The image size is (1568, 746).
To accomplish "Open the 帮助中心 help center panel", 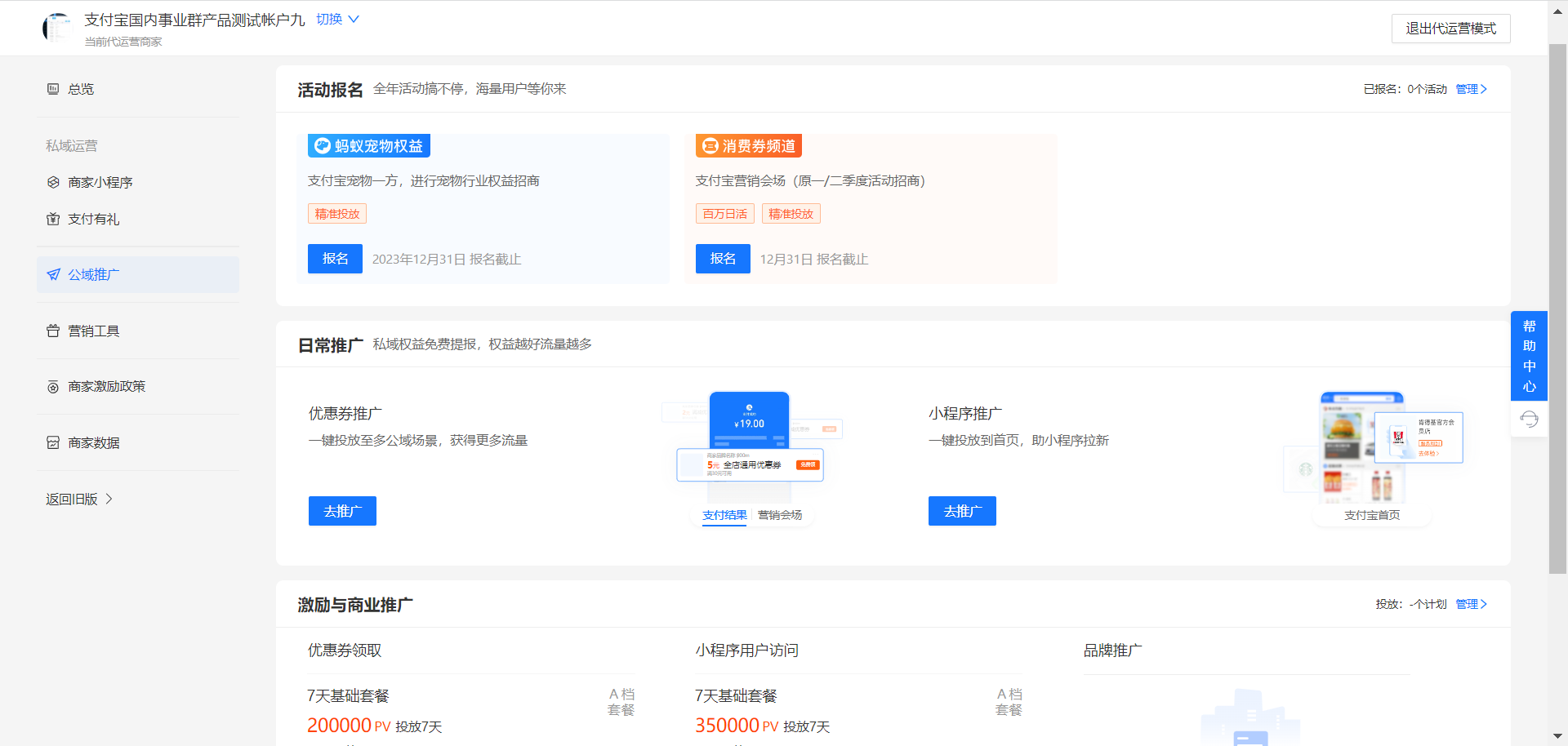I will (x=1529, y=356).
